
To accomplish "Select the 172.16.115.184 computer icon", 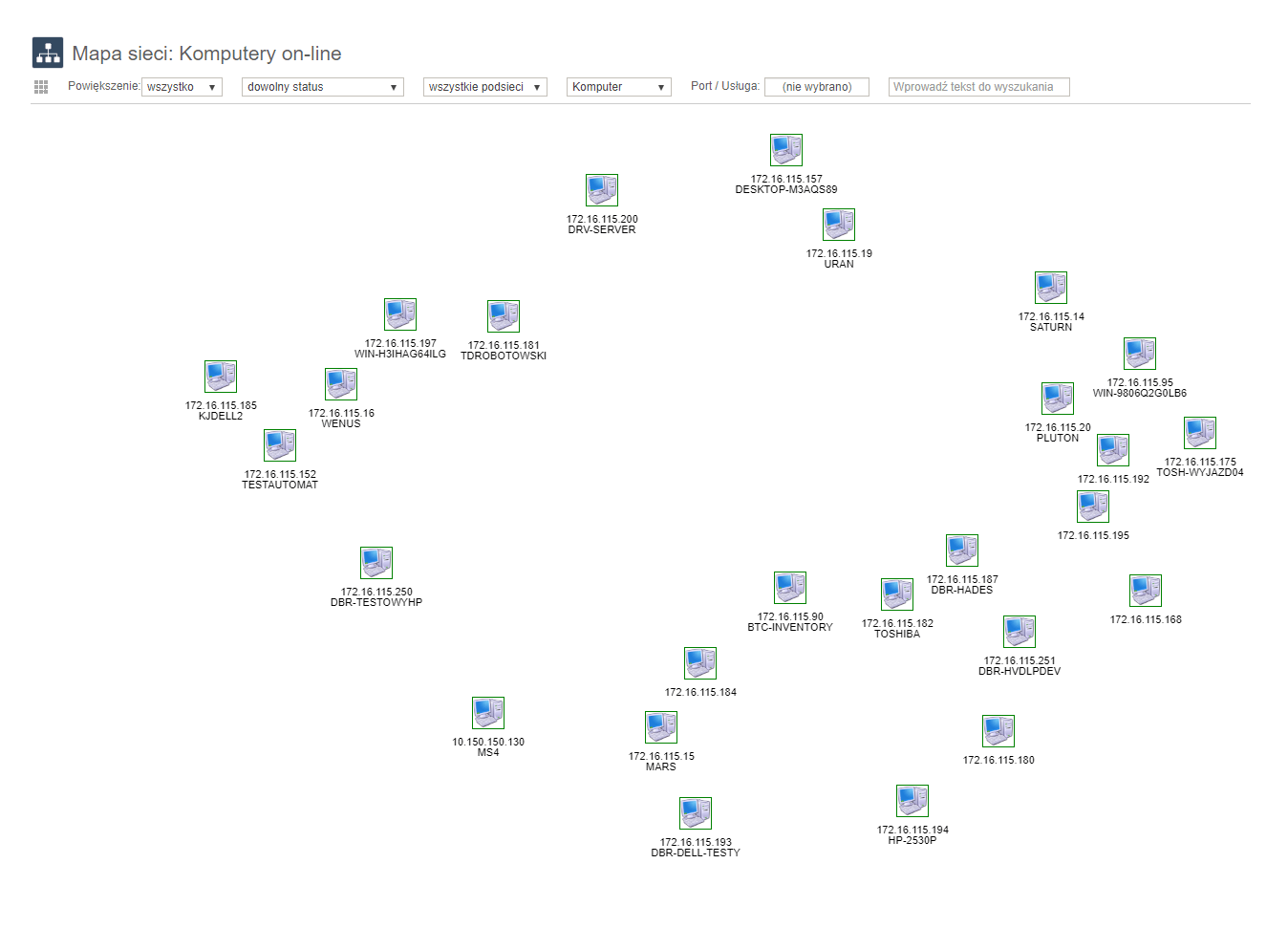I will 700,663.
